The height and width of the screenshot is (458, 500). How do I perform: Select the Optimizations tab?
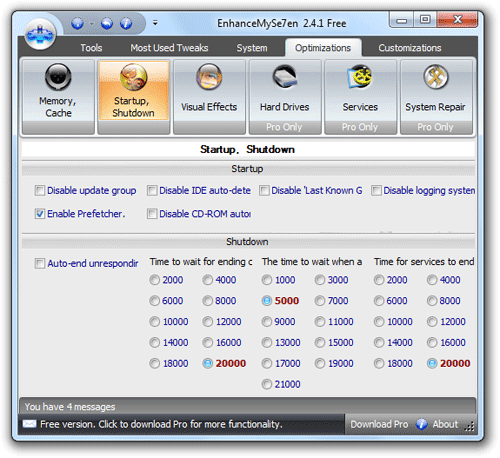(x=323, y=48)
